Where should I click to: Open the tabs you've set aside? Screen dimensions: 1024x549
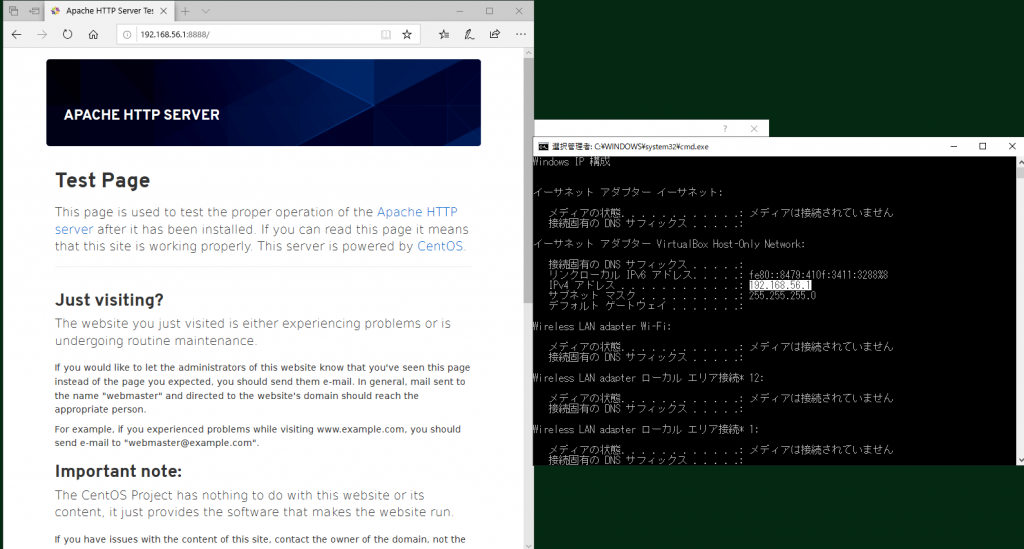tap(14, 11)
